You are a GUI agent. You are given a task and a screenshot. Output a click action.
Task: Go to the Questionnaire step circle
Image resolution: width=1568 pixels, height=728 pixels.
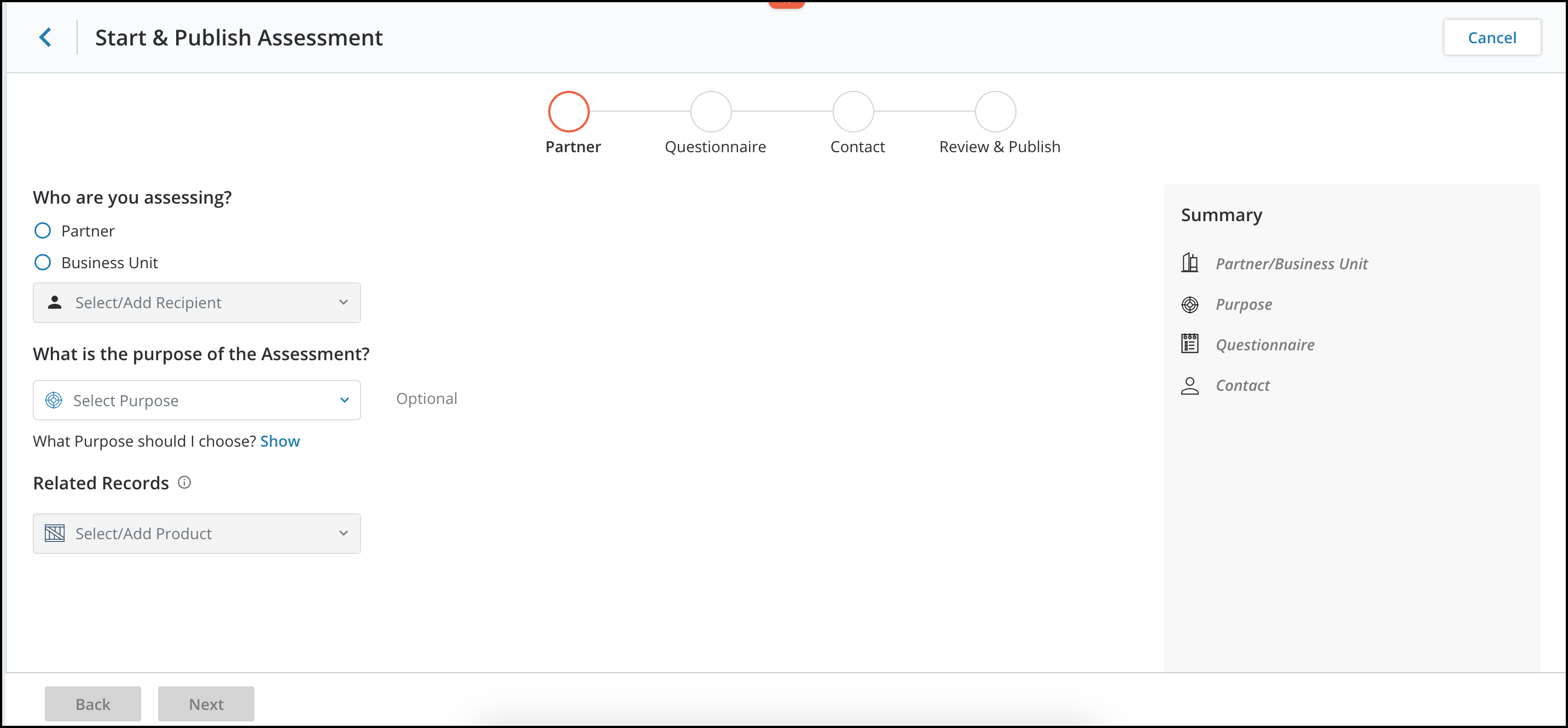[711, 112]
